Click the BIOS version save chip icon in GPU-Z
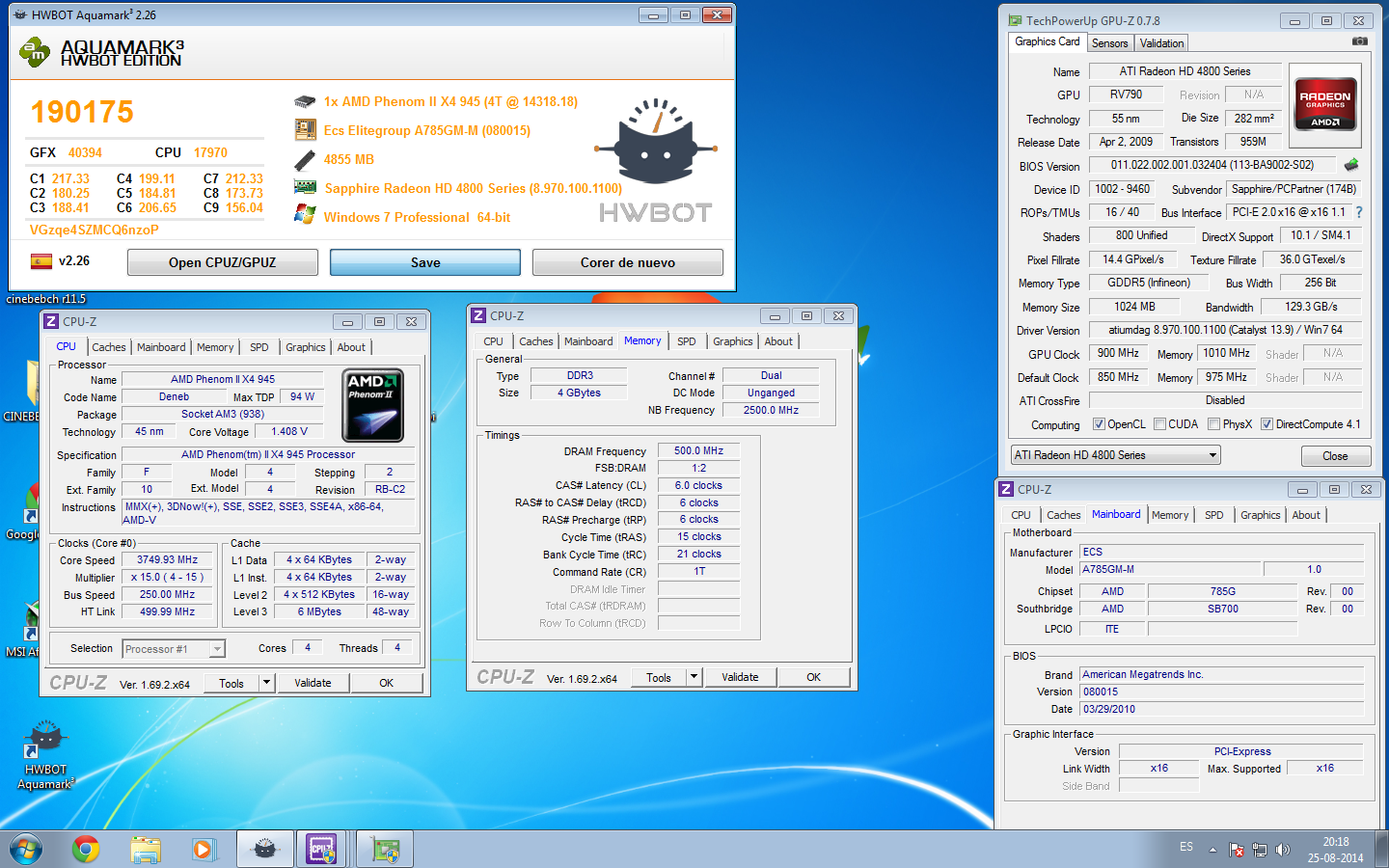The width and height of the screenshot is (1389, 868). tap(1351, 165)
